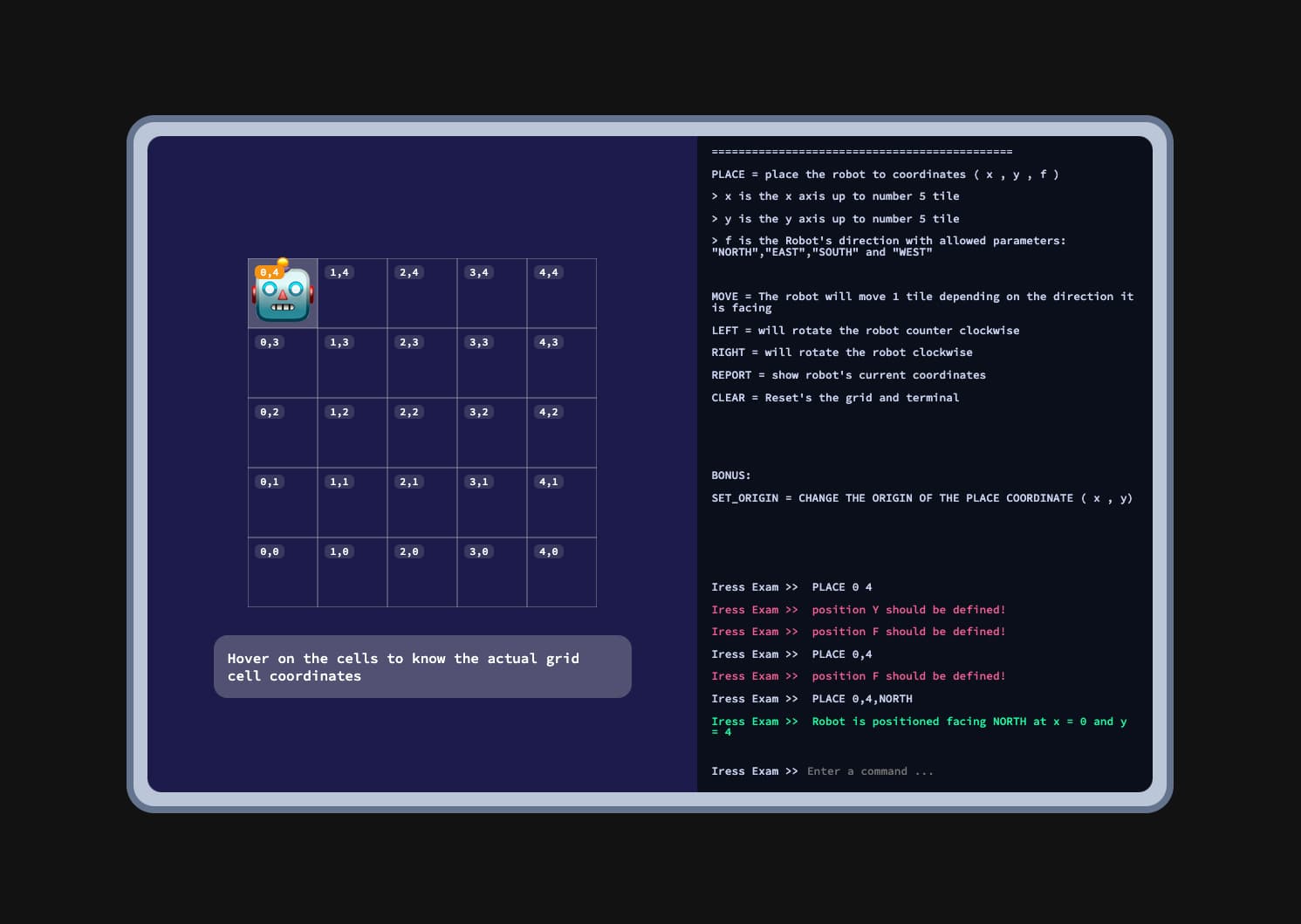Click the error 'position Y should be defined!'
Screen dimensions: 1301x924
pyautogui.click(x=908, y=609)
